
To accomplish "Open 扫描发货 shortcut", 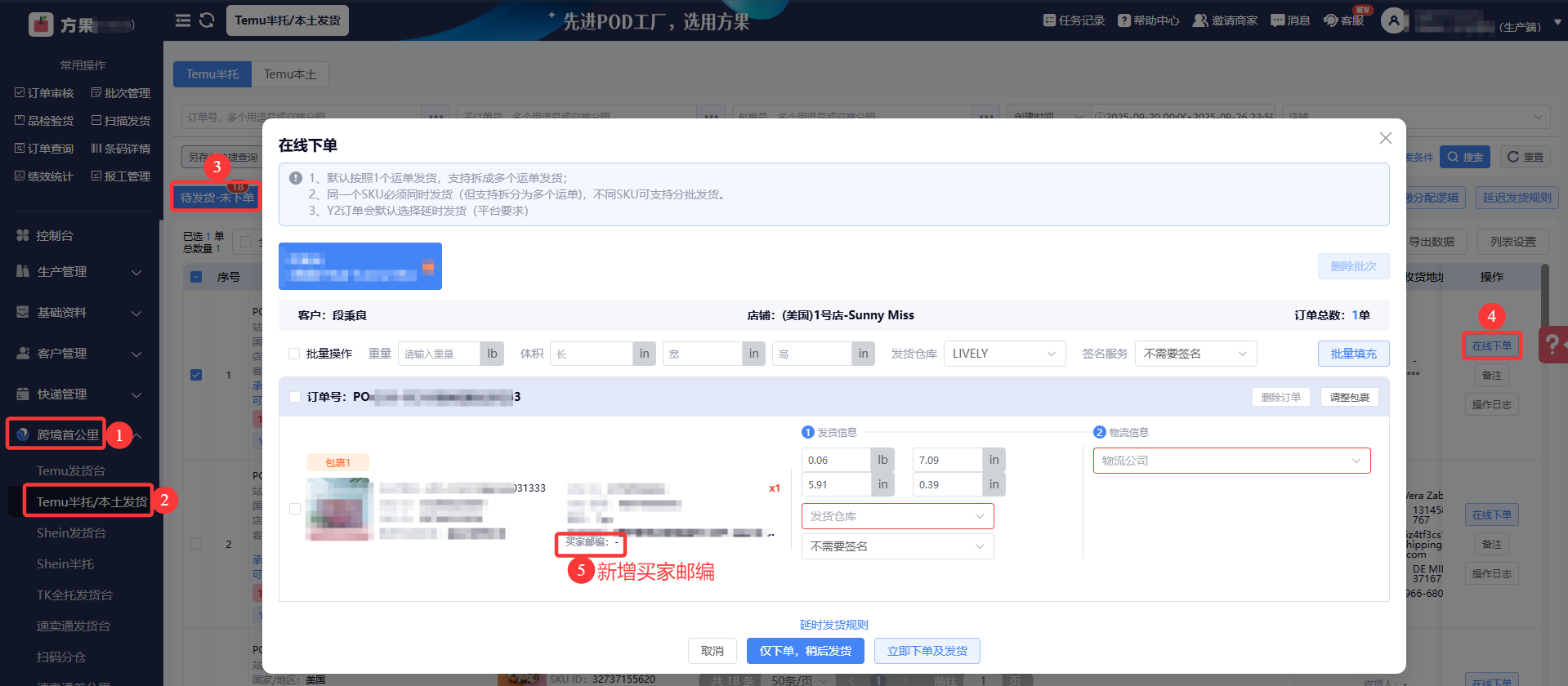I will coord(121,121).
